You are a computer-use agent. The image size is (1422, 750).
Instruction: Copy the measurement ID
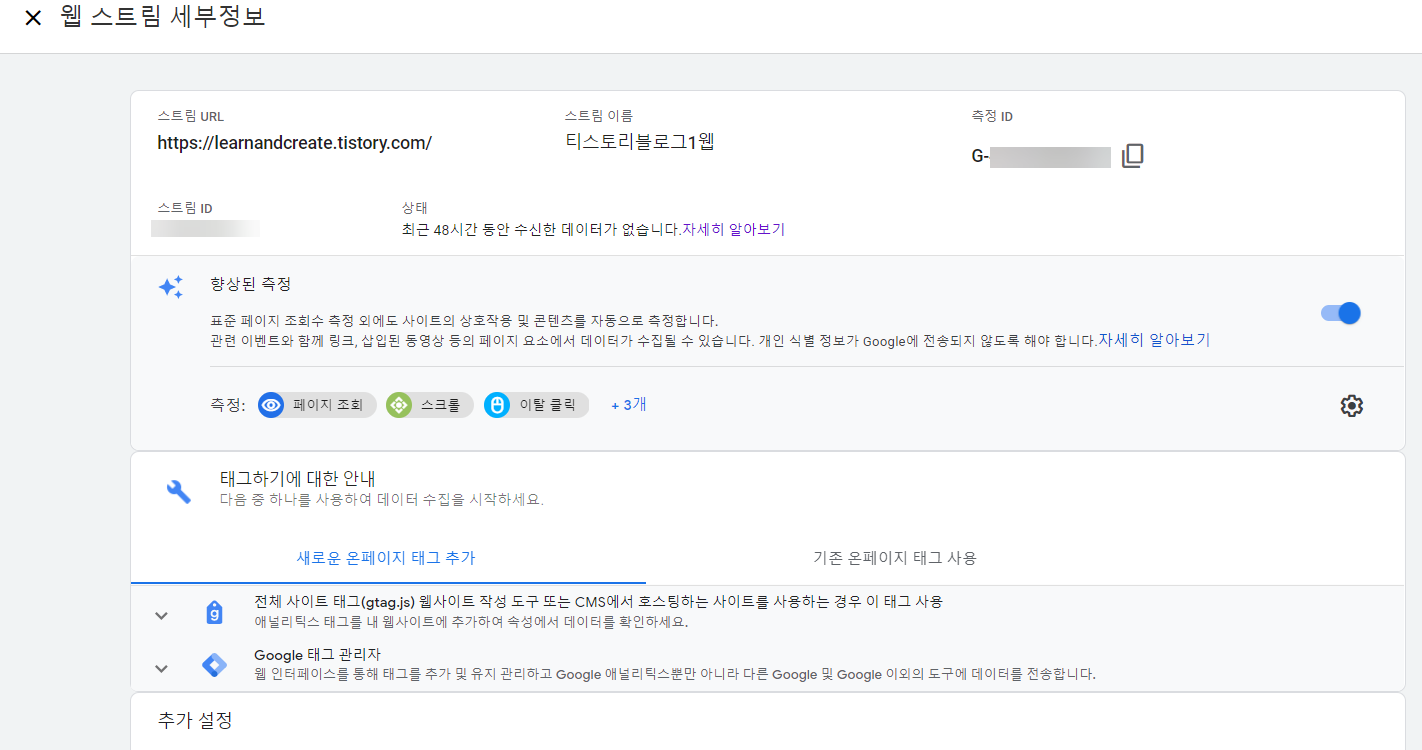pyautogui.click(x=1132, y=156)
